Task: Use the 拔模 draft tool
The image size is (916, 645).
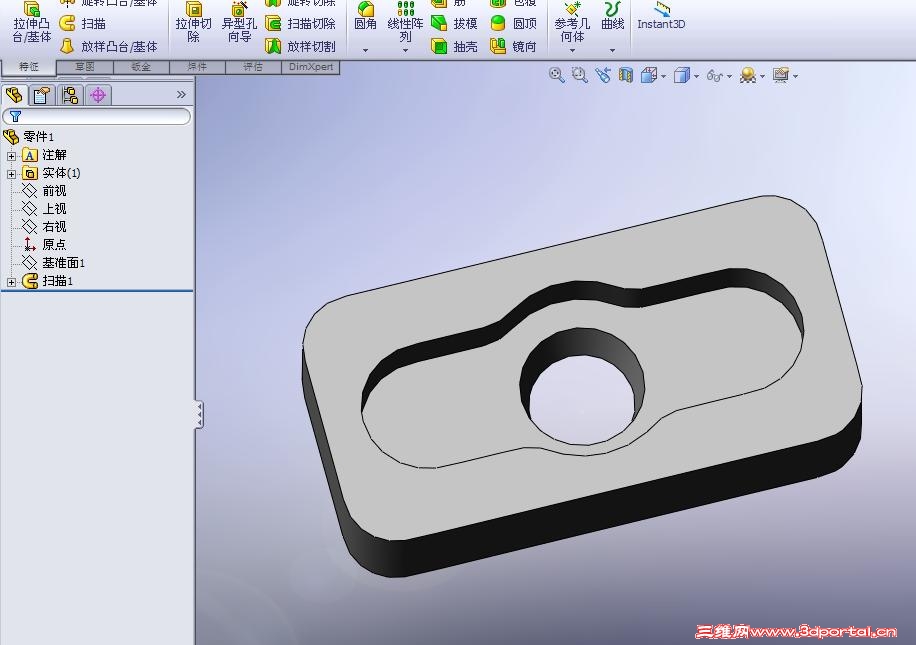Action: (x=454, y=23)
